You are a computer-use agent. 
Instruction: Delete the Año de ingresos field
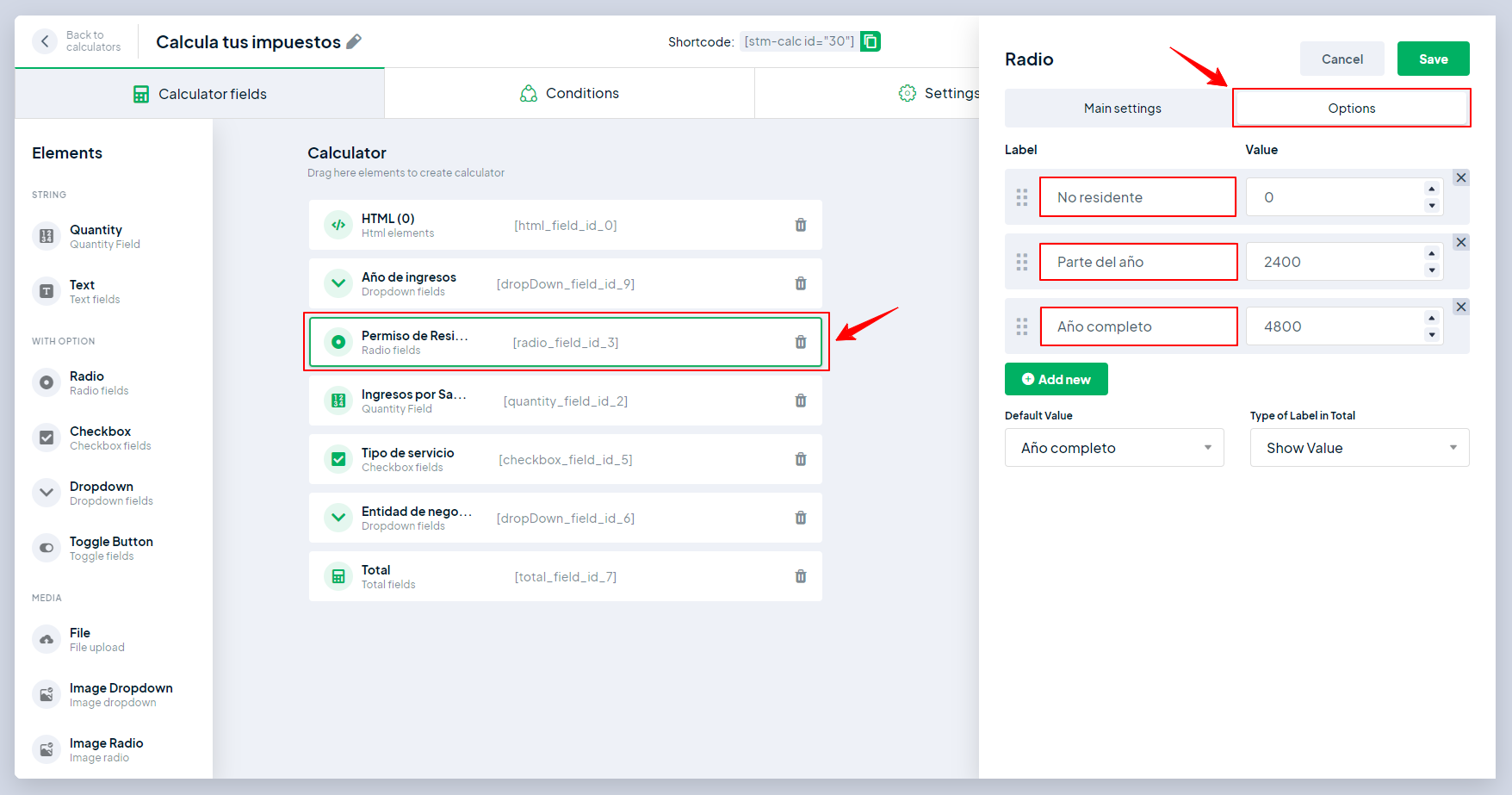[x=801, y=283]
